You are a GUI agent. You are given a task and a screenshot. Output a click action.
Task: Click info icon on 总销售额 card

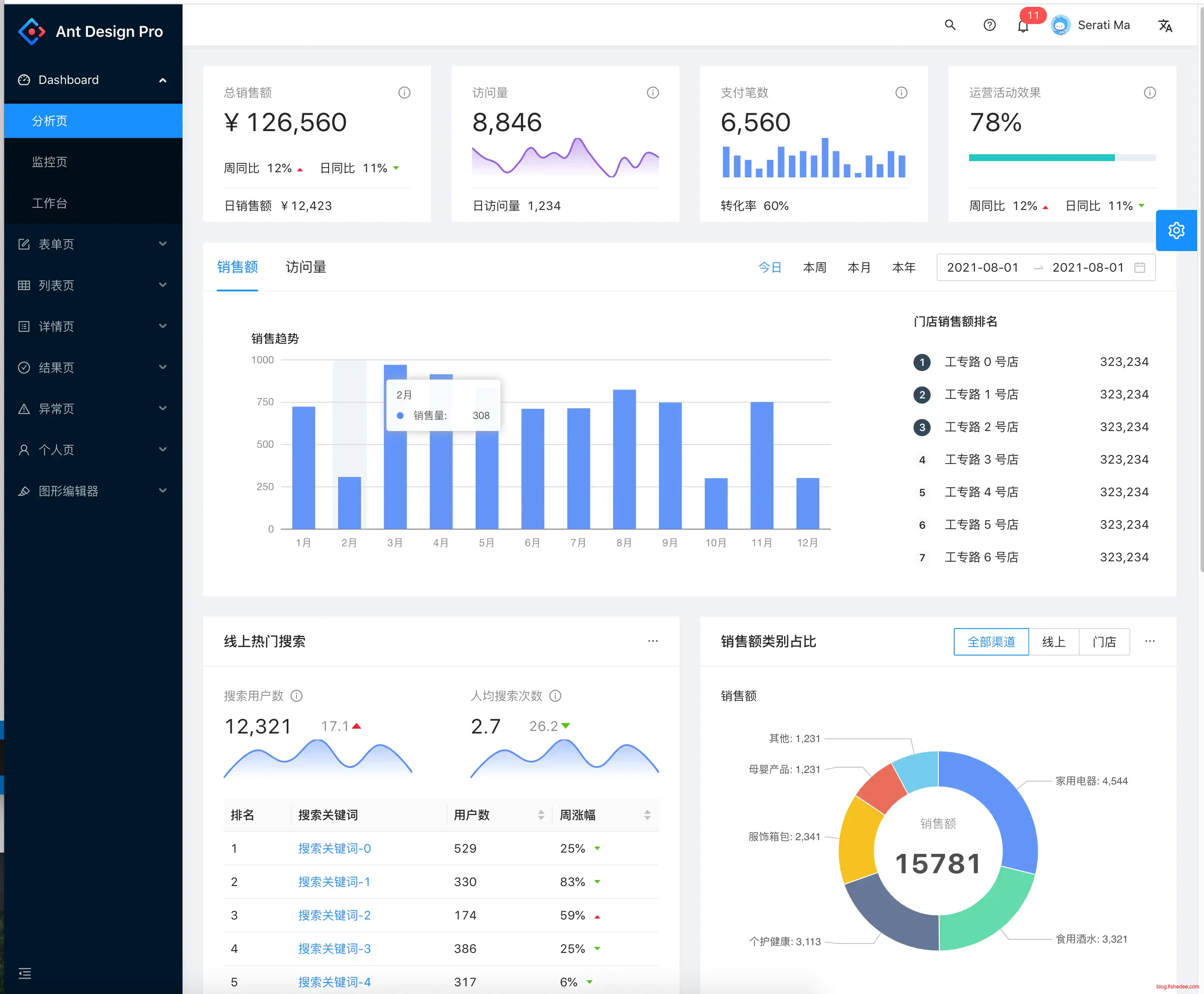tap(404, 93)
